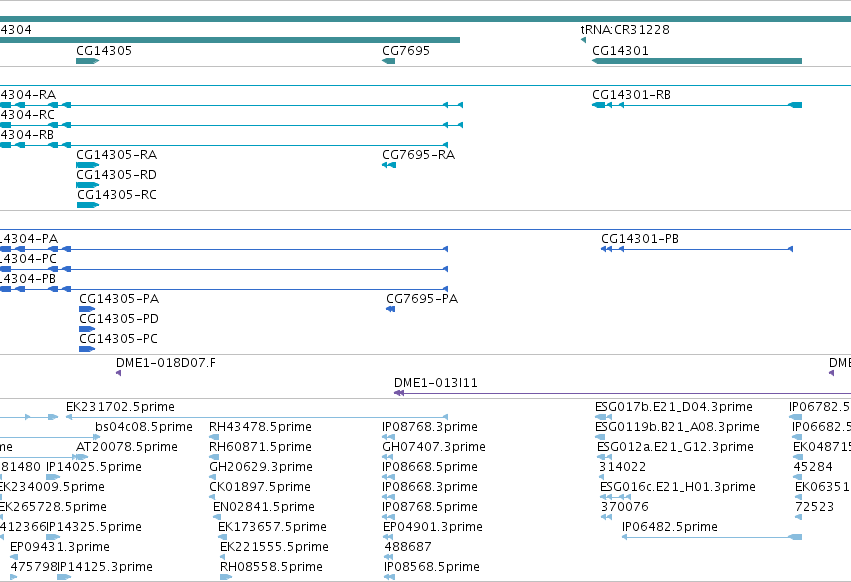Select EST RH60871.5prime
Screen dimensions: 851x582
click(x=260, y=447)
